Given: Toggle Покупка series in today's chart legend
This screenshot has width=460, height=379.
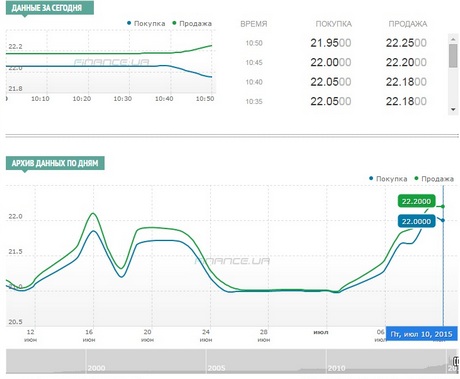Looking at the screenshot, I should coord(146,23).
